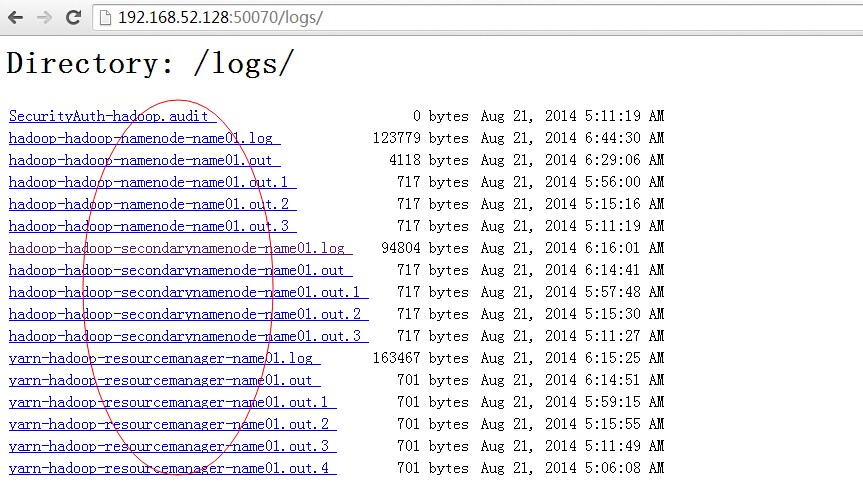Focus the address bar URL field
The width and height of the screenshot is (863, 501).
click(x=400, y=18)
